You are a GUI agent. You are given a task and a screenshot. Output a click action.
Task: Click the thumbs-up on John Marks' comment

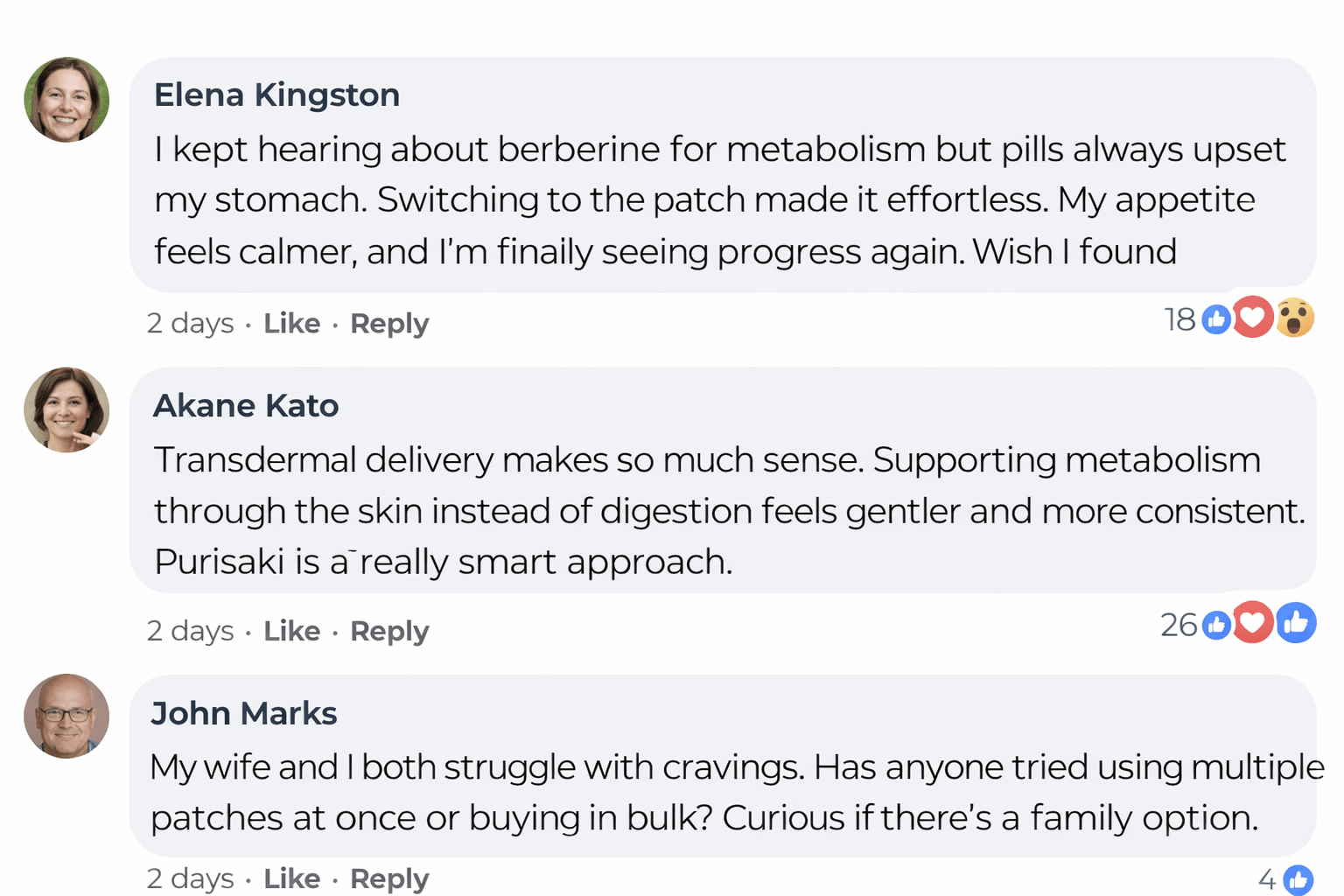pos(1298,879)
